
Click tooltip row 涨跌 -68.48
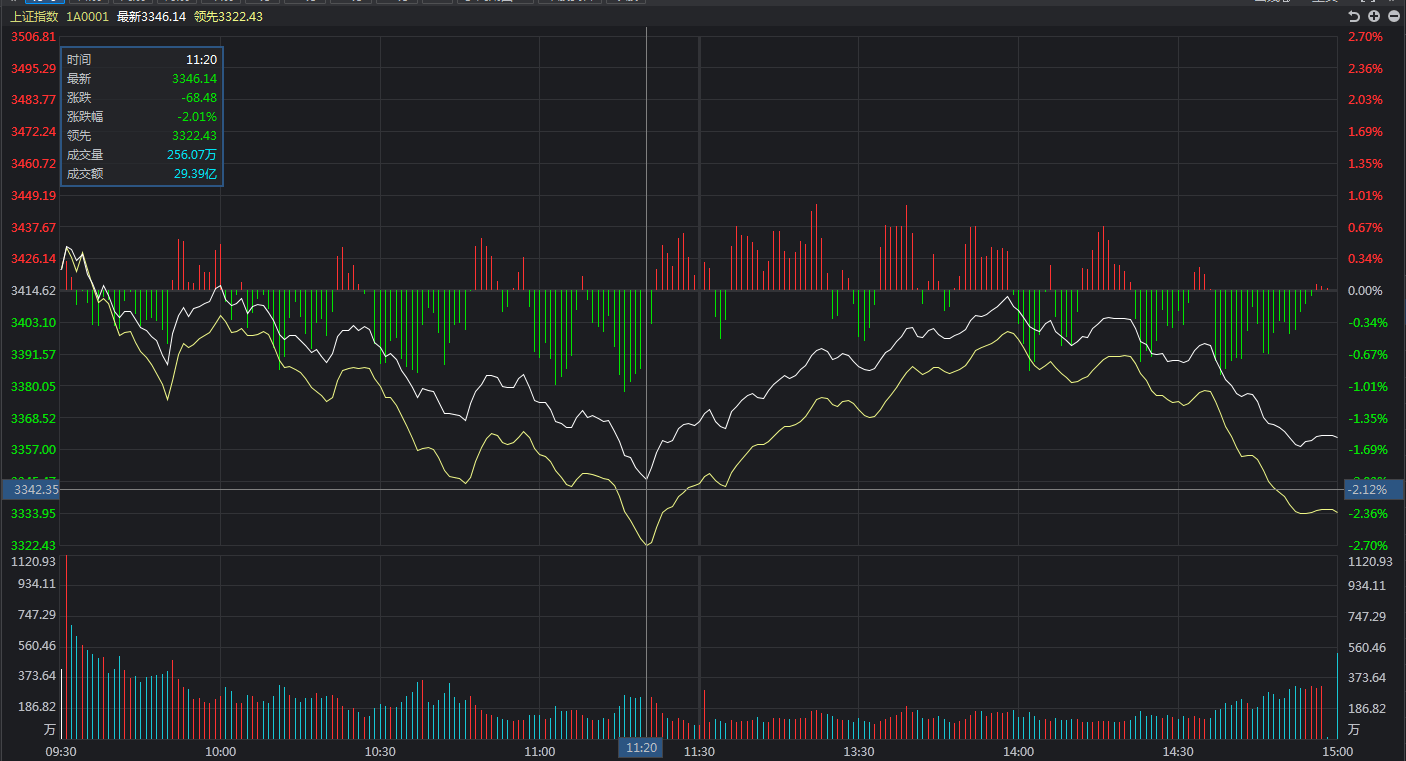point(142,98)
